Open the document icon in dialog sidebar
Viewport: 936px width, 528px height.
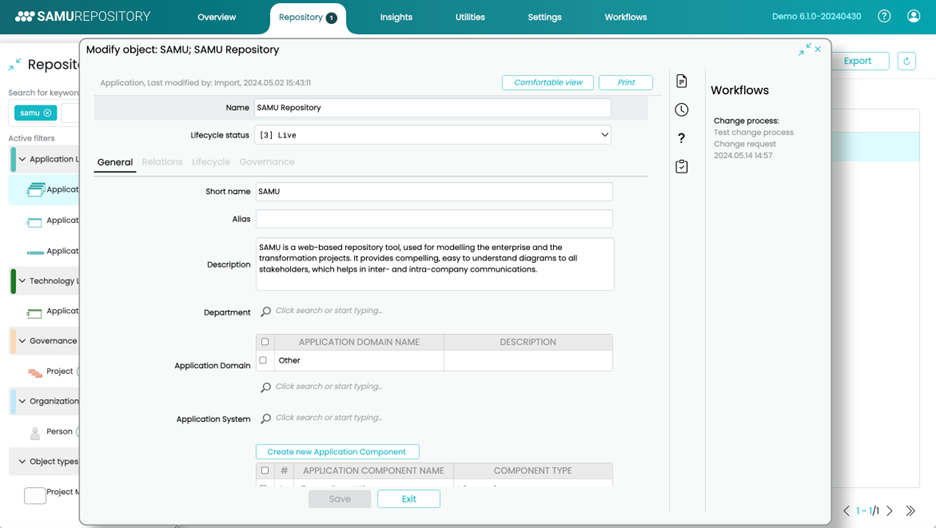682,81
